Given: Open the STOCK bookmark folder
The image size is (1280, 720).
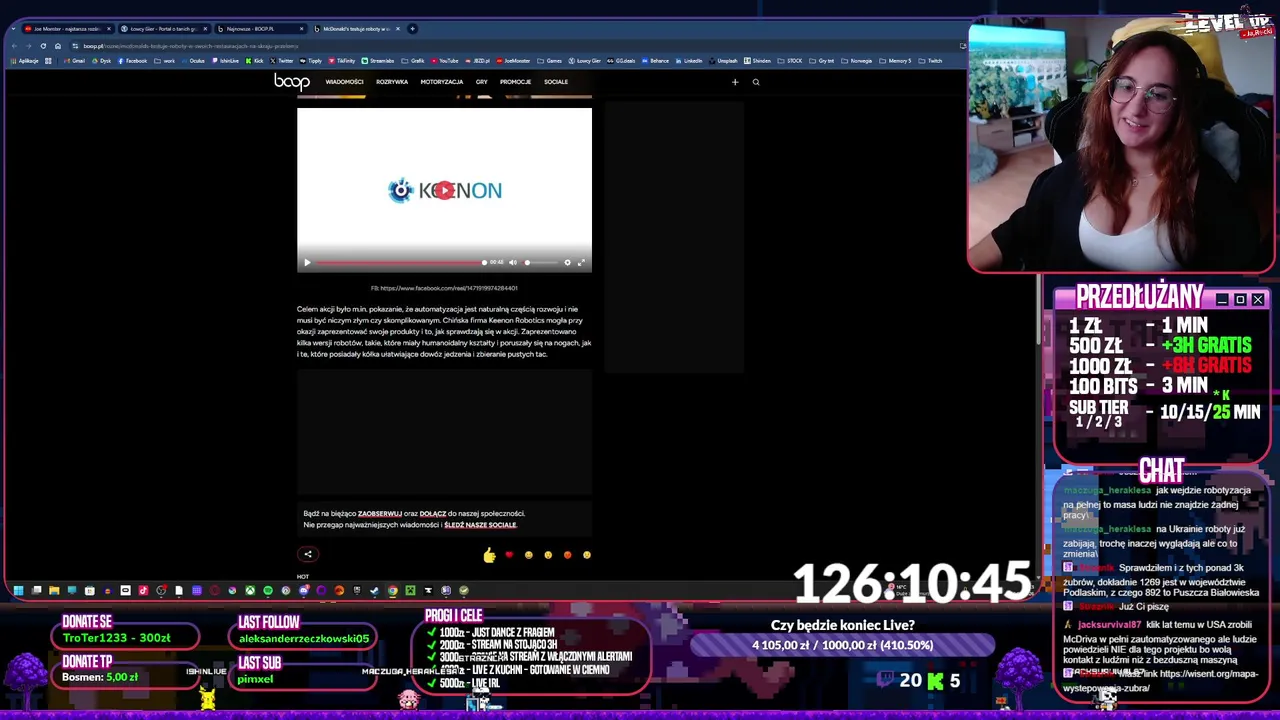Looking at the screenshot, I should [x=790, y=61].
